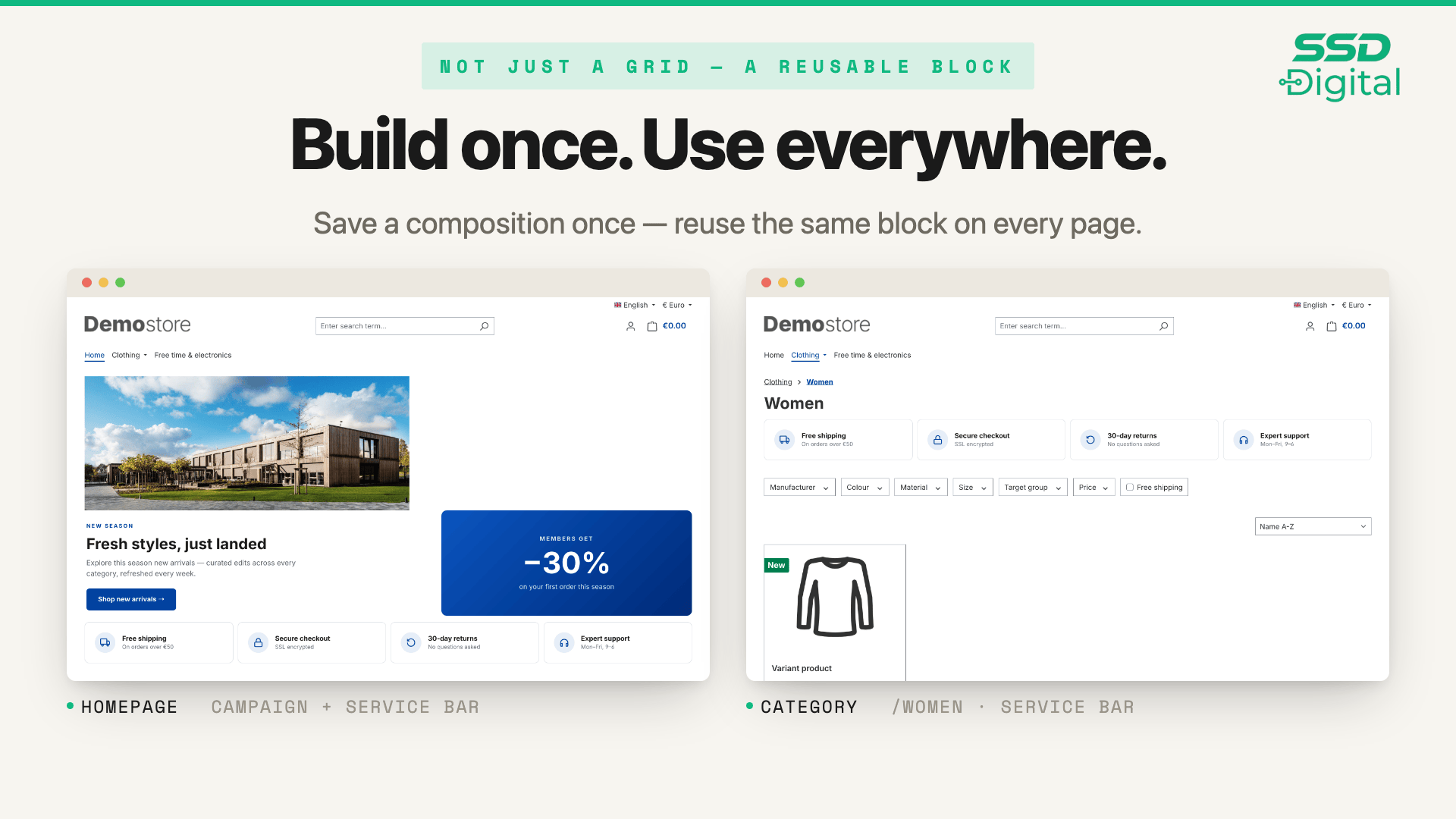Click the Expert support headset icon on Women page

(1244, 440)
